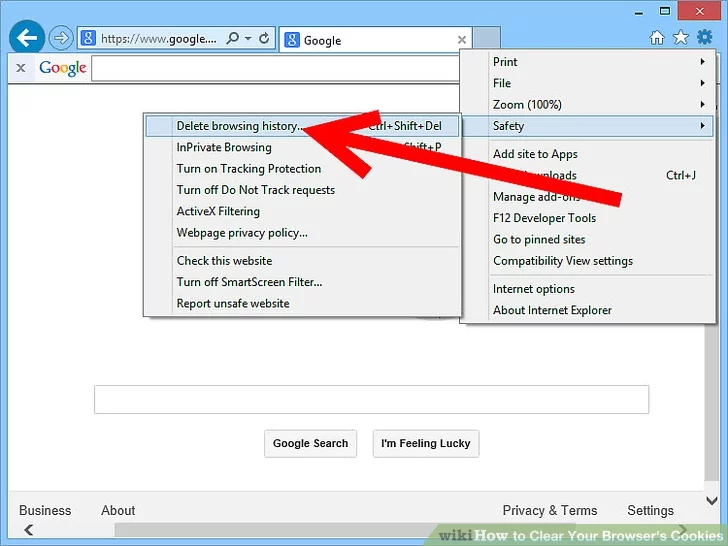Click the vertical scrollbar down arrow
728x546 pixels.
coord(711,500)
